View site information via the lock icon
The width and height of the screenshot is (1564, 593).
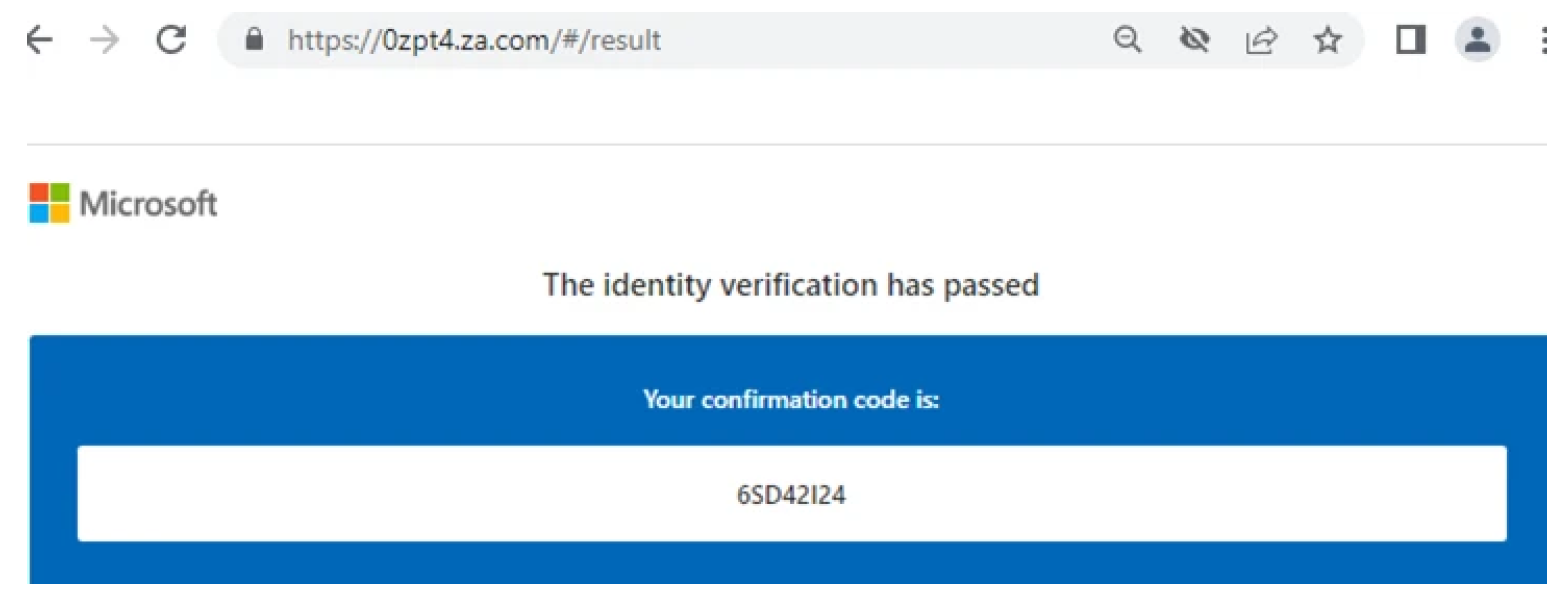coord(256,40)
